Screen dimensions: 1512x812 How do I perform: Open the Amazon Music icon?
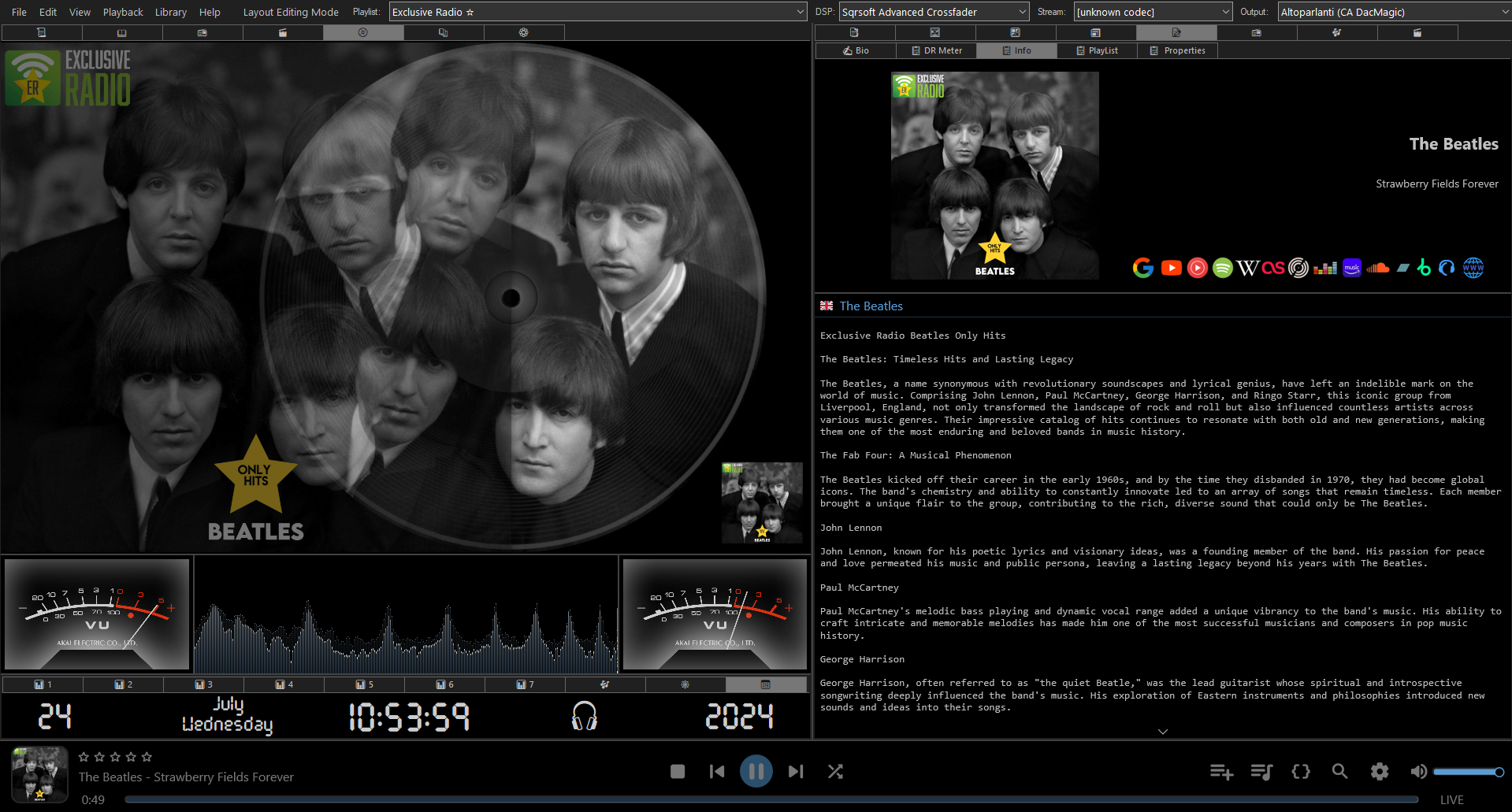(1352, 268)
